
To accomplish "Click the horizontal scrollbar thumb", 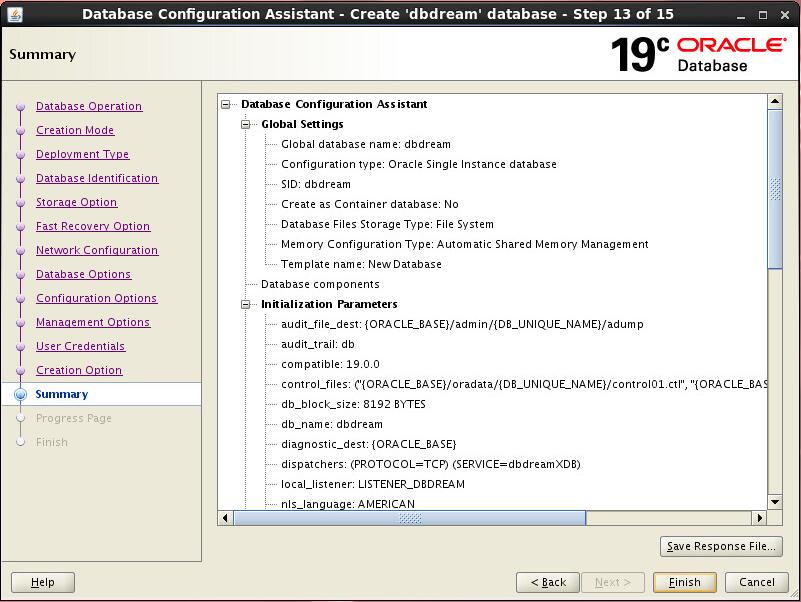I will 410,518.
